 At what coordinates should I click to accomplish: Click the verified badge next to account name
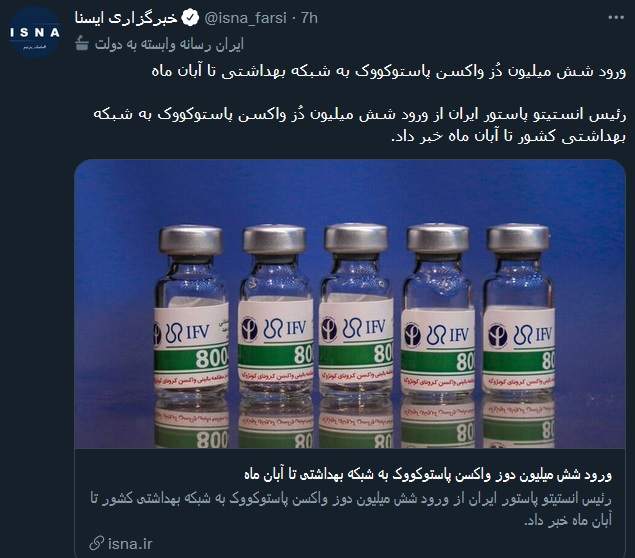point(190,18)
